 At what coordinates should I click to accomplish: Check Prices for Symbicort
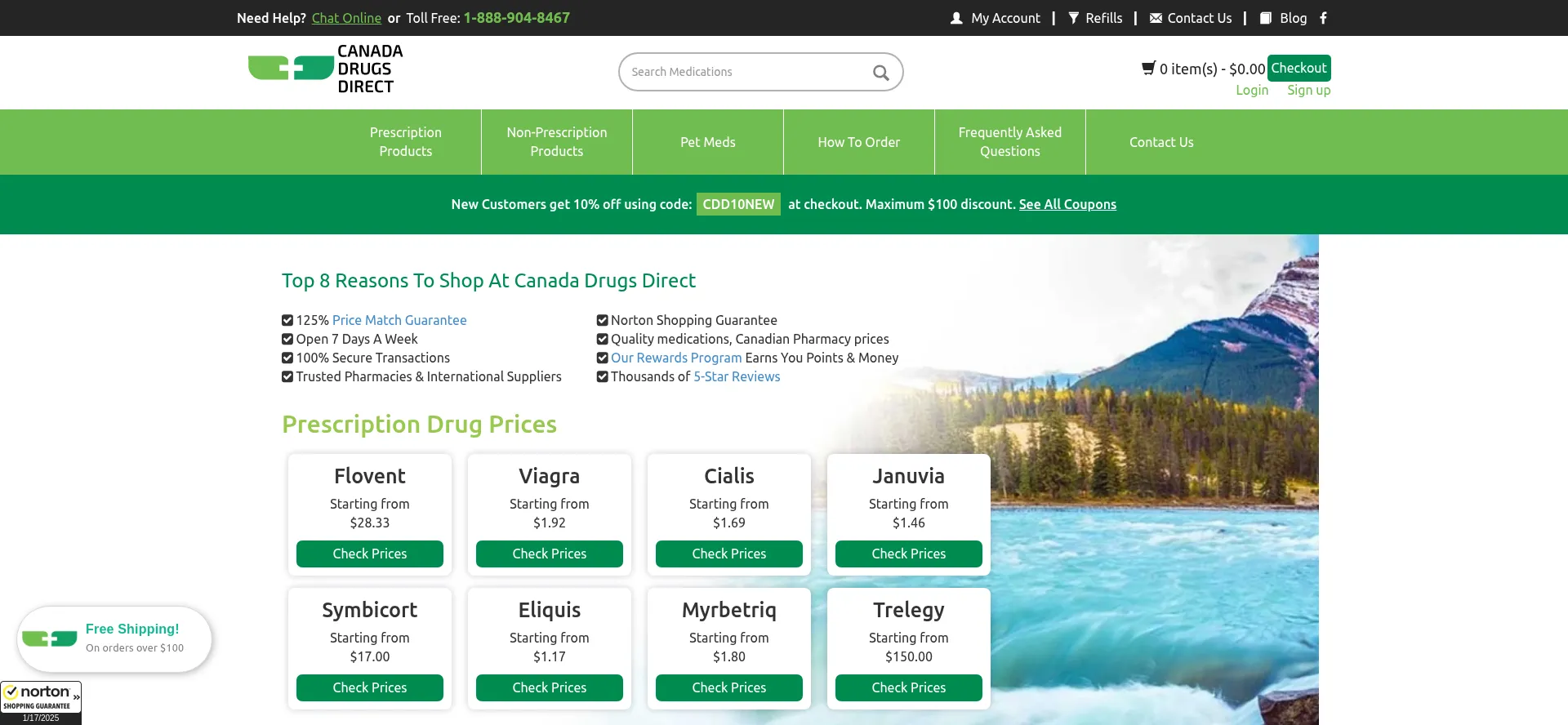370,687
